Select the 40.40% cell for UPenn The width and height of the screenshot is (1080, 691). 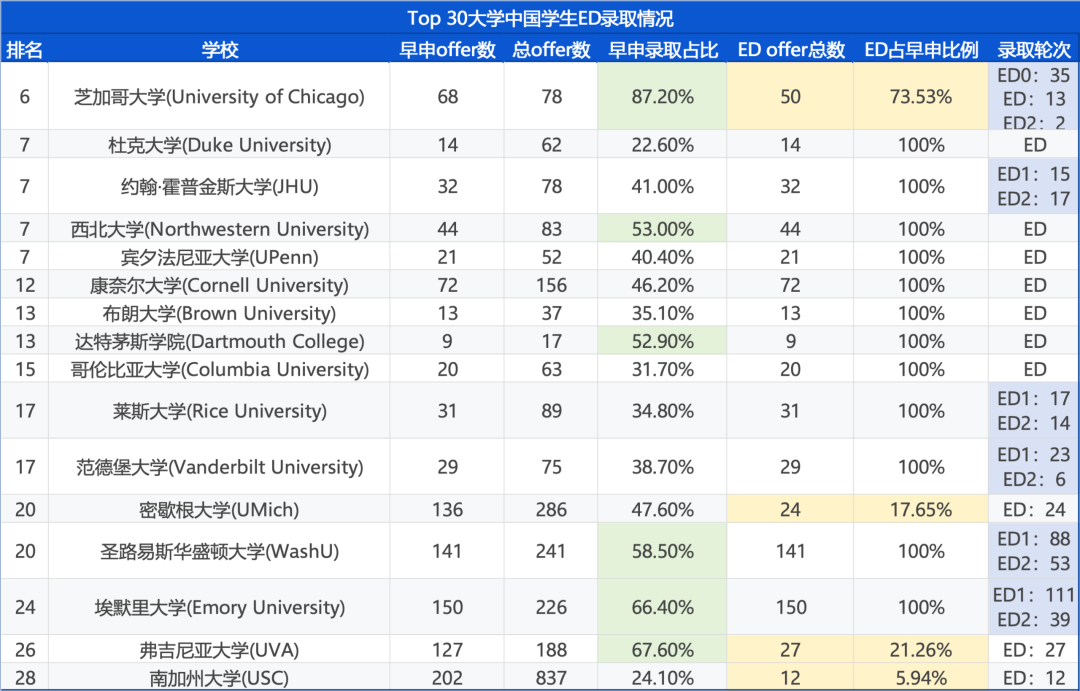coord(663,257)
